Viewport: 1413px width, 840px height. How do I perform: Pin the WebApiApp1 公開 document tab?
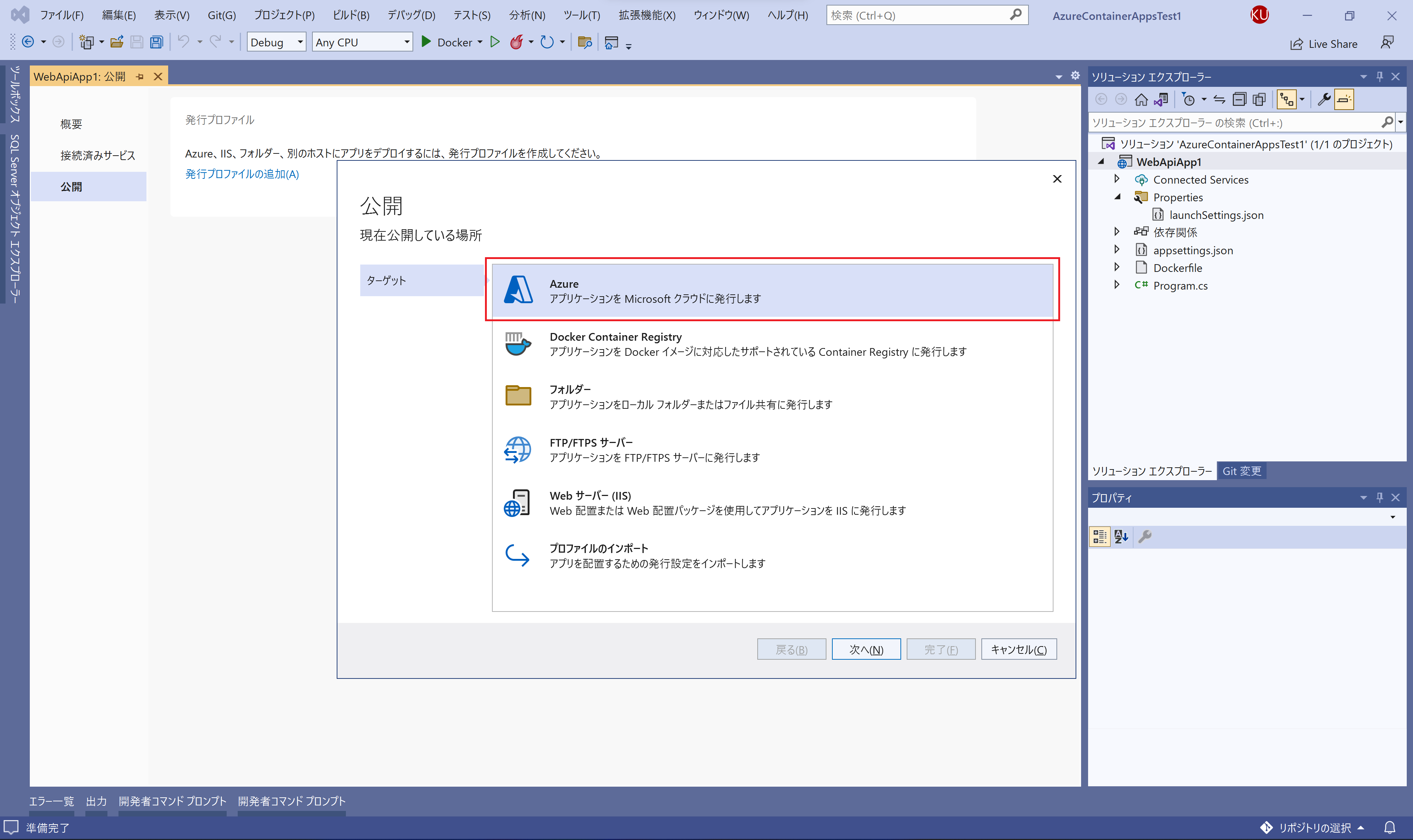140,77
